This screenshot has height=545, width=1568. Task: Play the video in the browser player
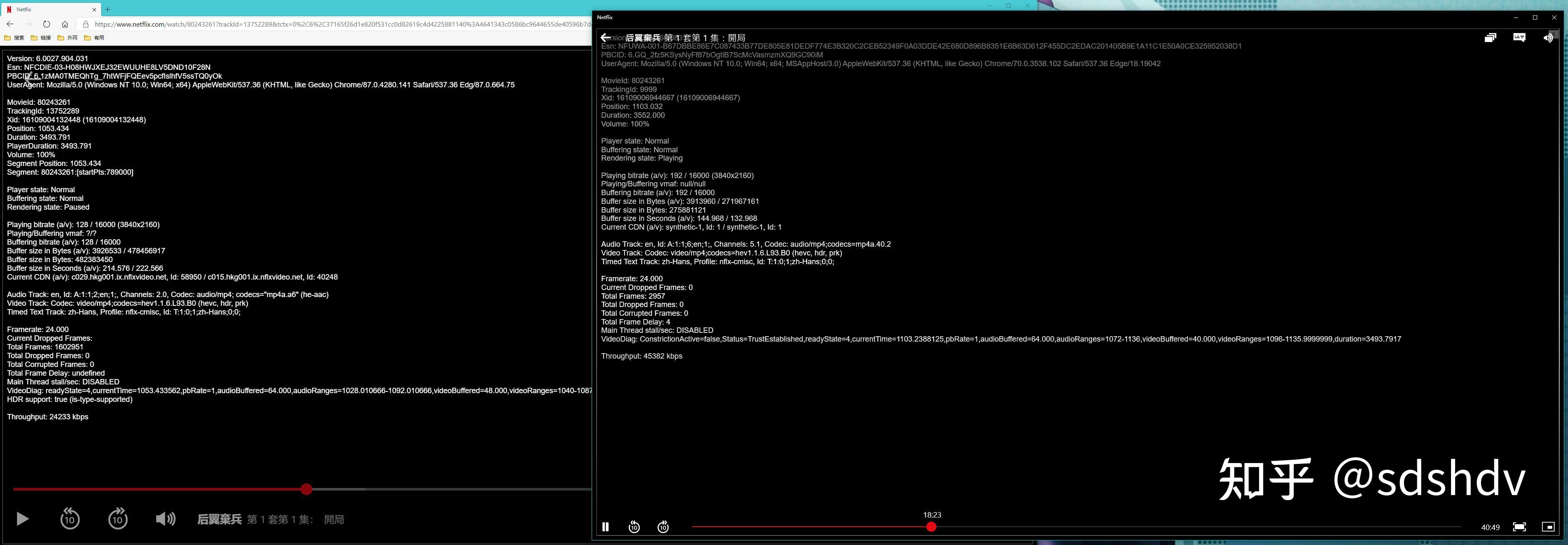pyautogui.click(x=22, y=519)
